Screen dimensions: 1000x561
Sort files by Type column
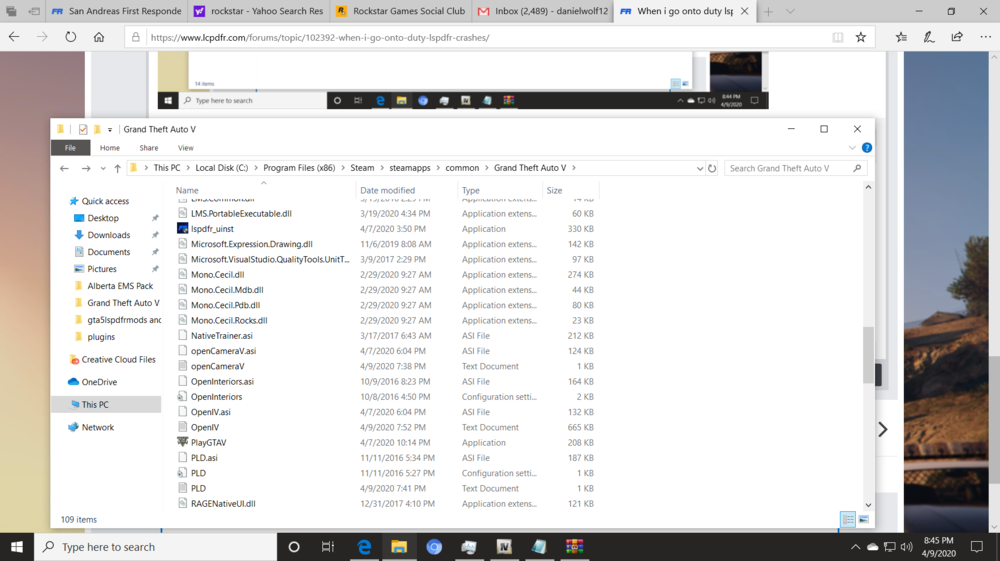tap(471, 190)
